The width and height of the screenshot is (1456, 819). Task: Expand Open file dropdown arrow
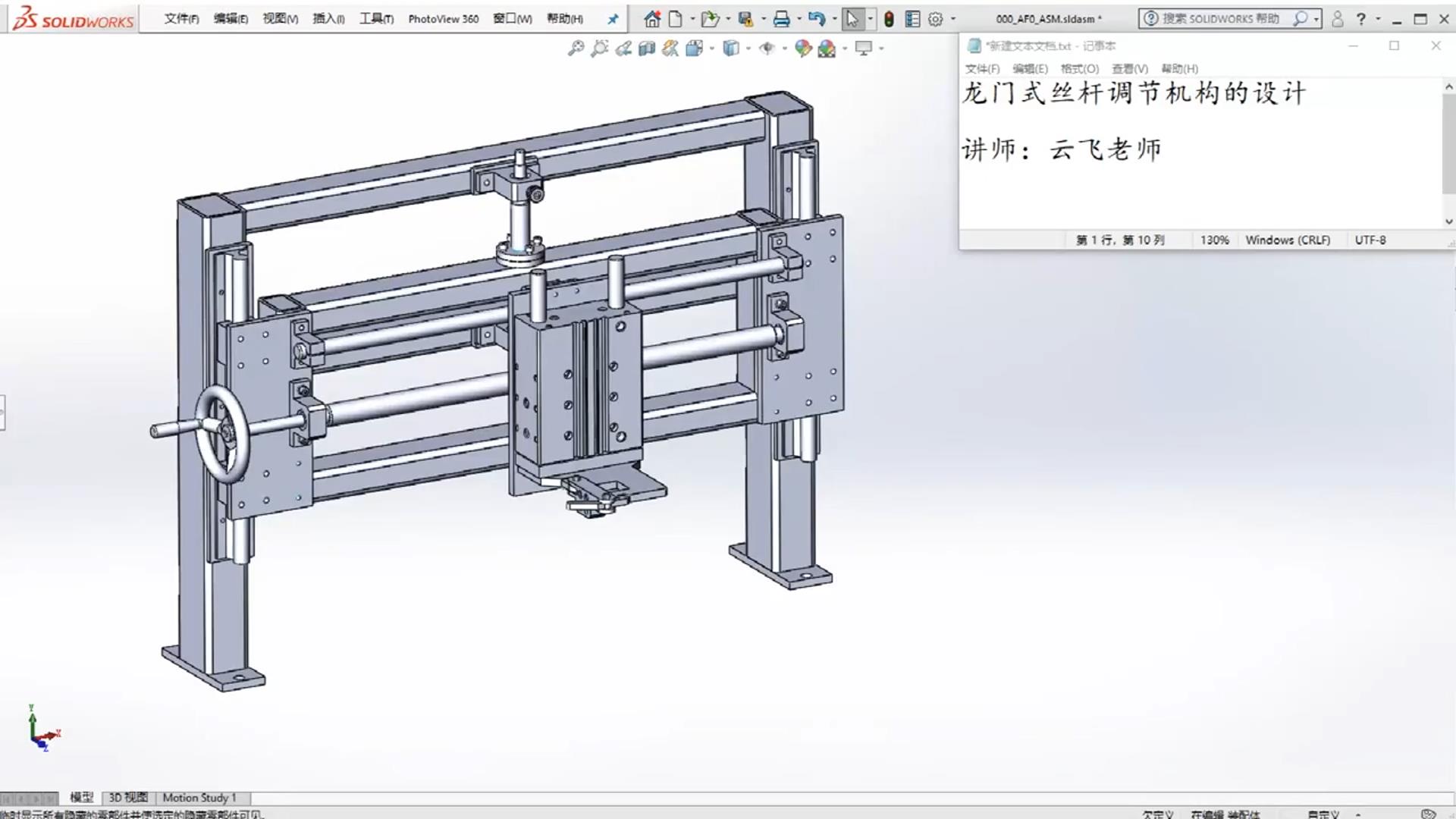[x=728, y=19]
